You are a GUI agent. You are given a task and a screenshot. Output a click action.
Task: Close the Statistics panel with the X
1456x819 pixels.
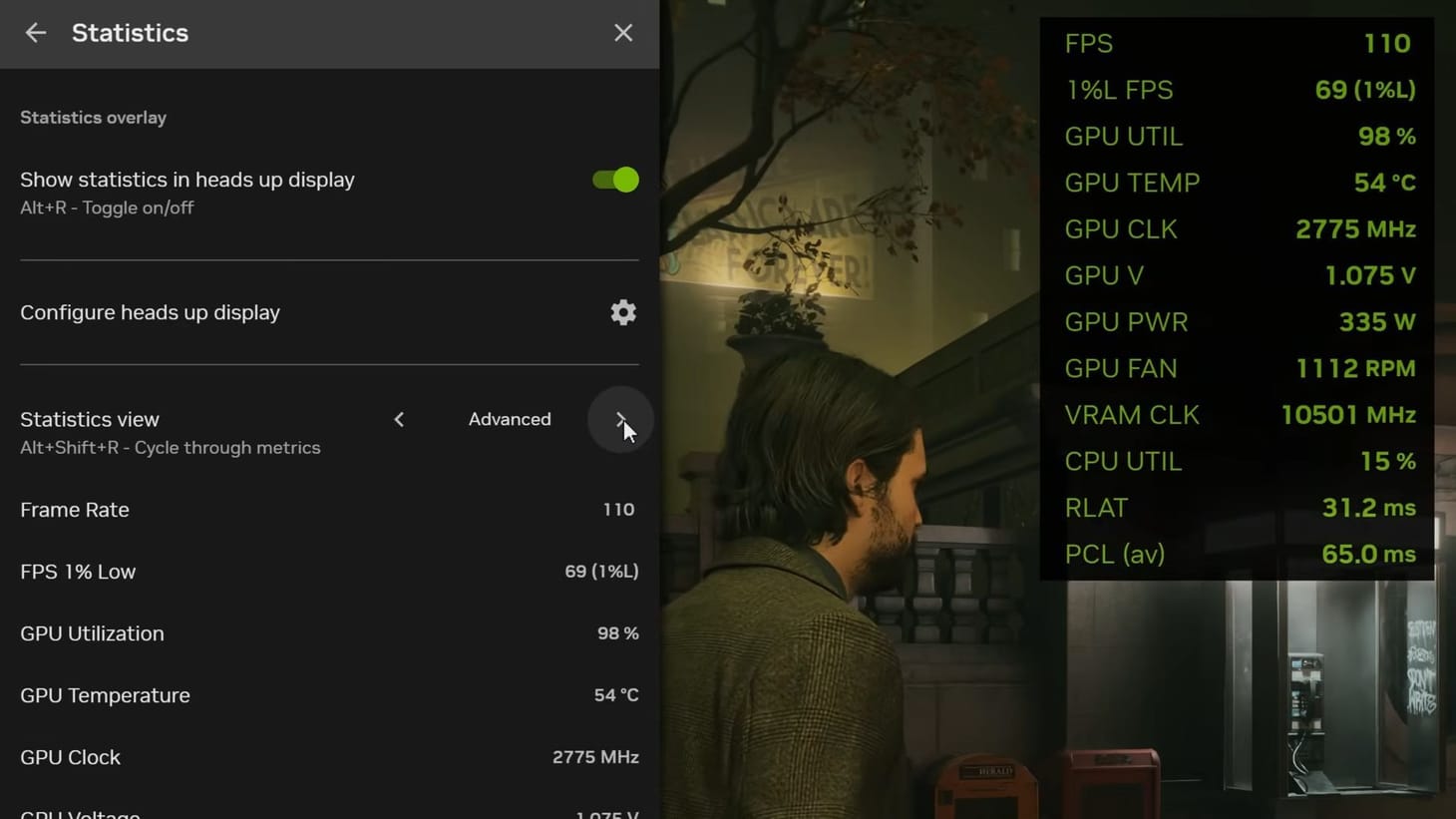tap(622, 32)
